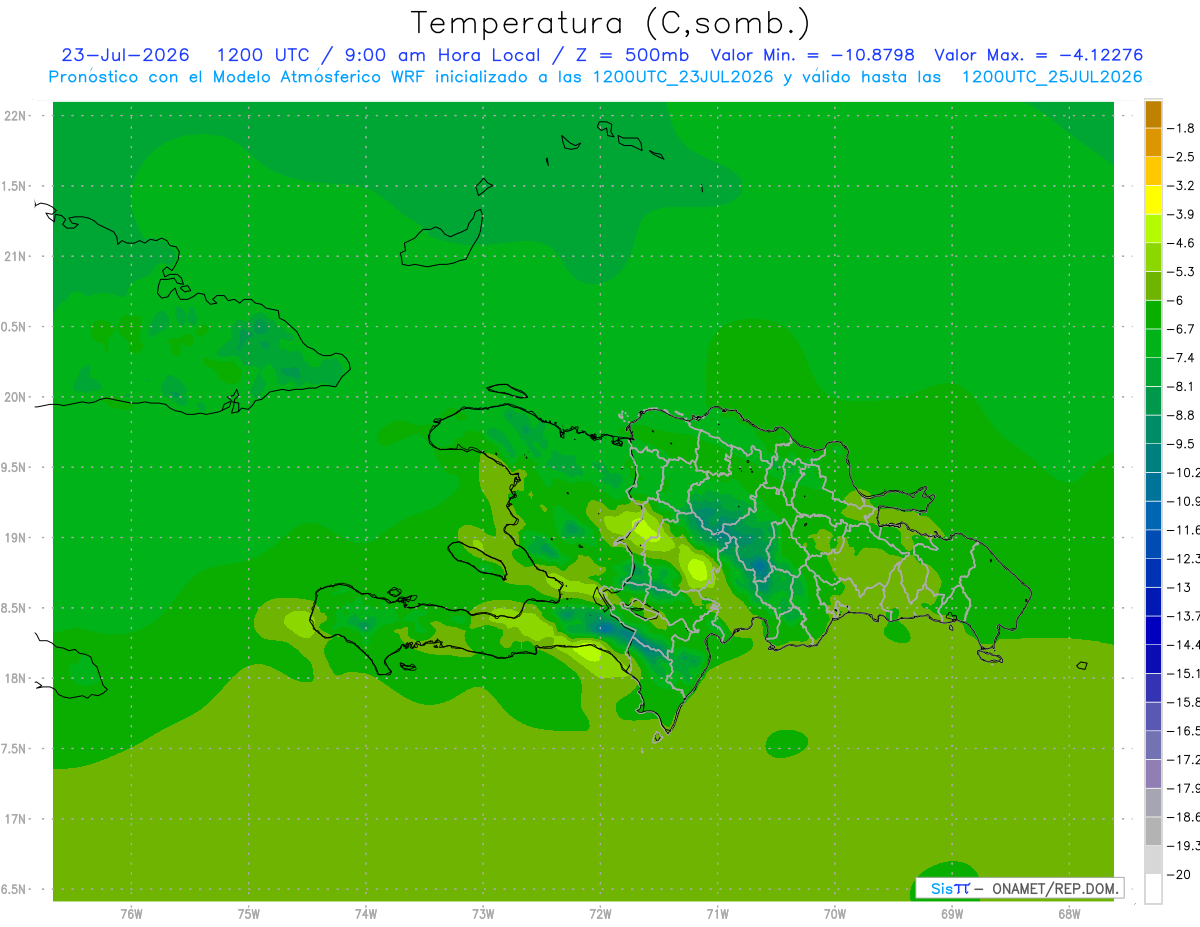Click the -4.6 legend value

click(x=1183, y=243)
